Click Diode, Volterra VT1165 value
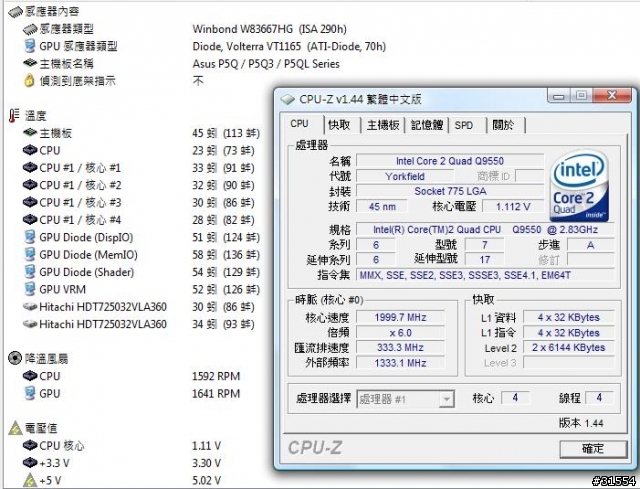The height and width of the screenshot is (489, 640). (x=289, y=46)
